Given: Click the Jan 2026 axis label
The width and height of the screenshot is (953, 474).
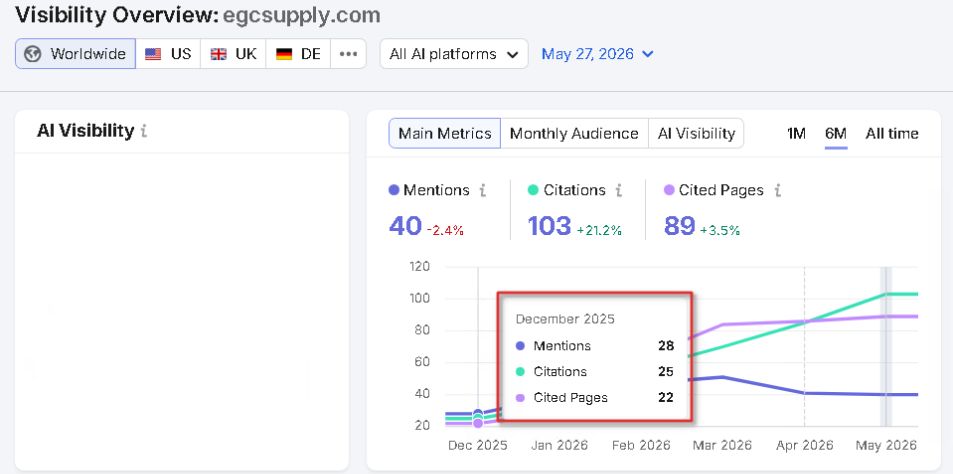Looking at the screenshot, I should click(x=559, y=445).
